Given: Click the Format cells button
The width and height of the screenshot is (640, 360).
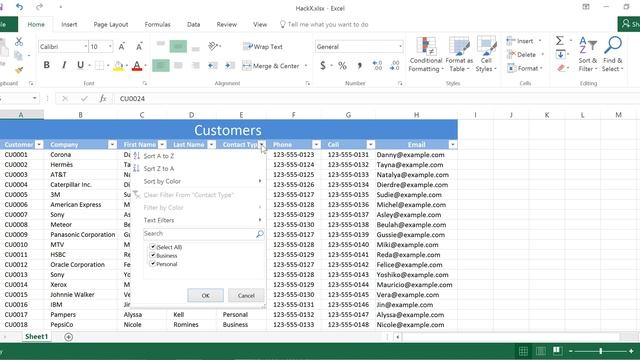Looking at the screenshot, I should [524, 68].
